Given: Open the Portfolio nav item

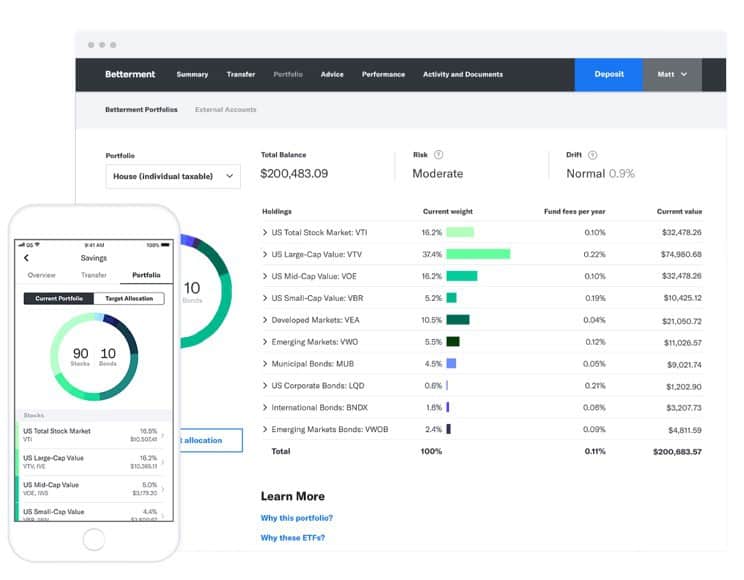Looking at the screenshot, I should (x=288, y=75).
